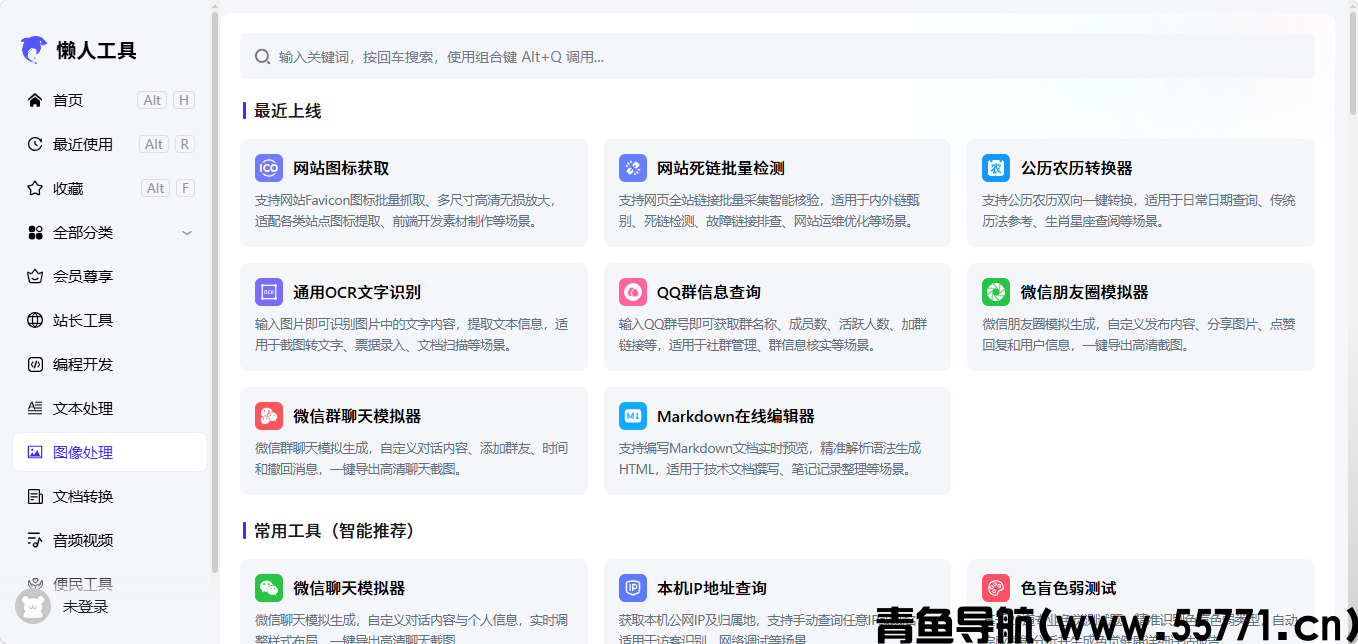Expand the 全部分类 chevron arrow
Viewport: 1358px width, 644px height.
187,233
